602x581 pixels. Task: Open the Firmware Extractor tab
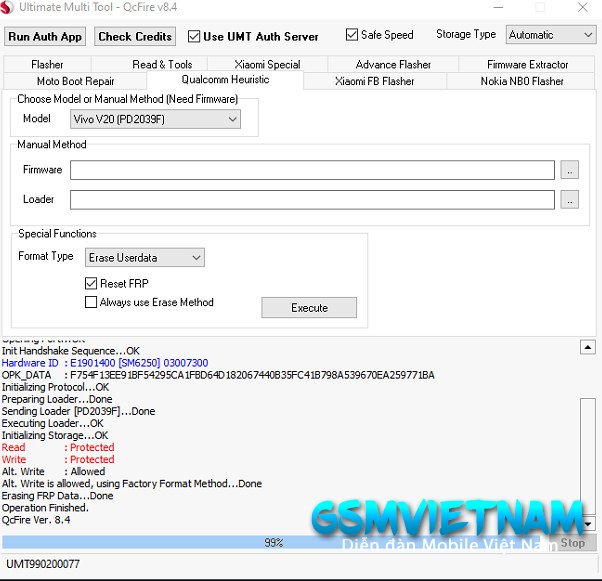pos(527,64)
